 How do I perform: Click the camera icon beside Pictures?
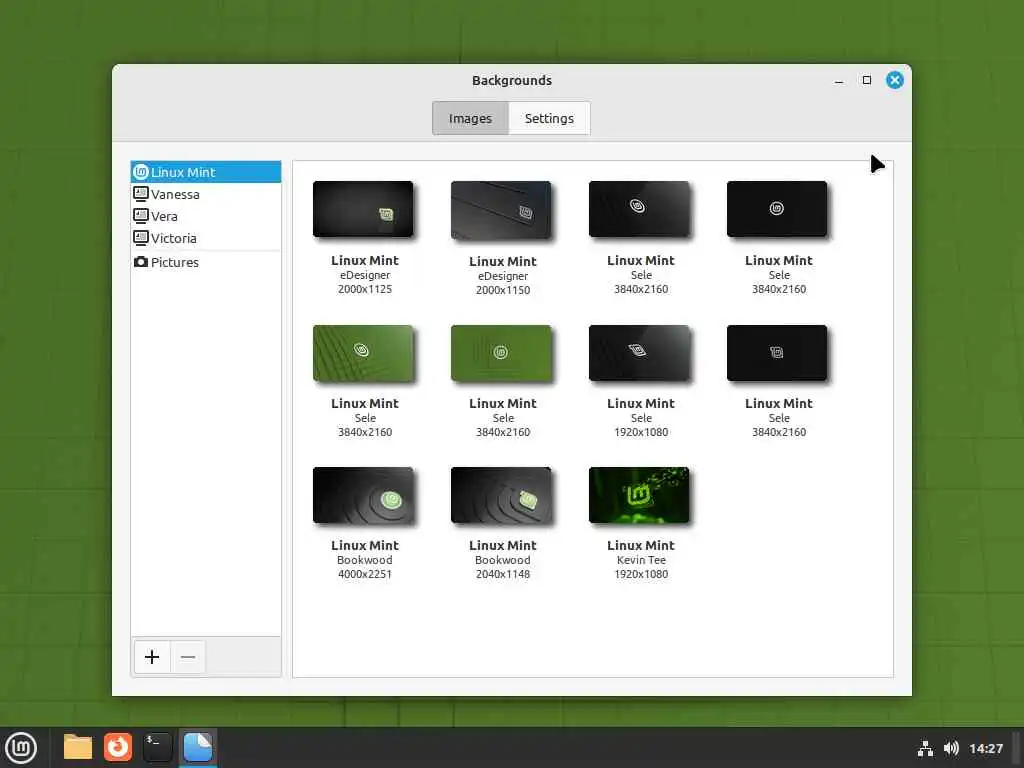pos(140,261)
